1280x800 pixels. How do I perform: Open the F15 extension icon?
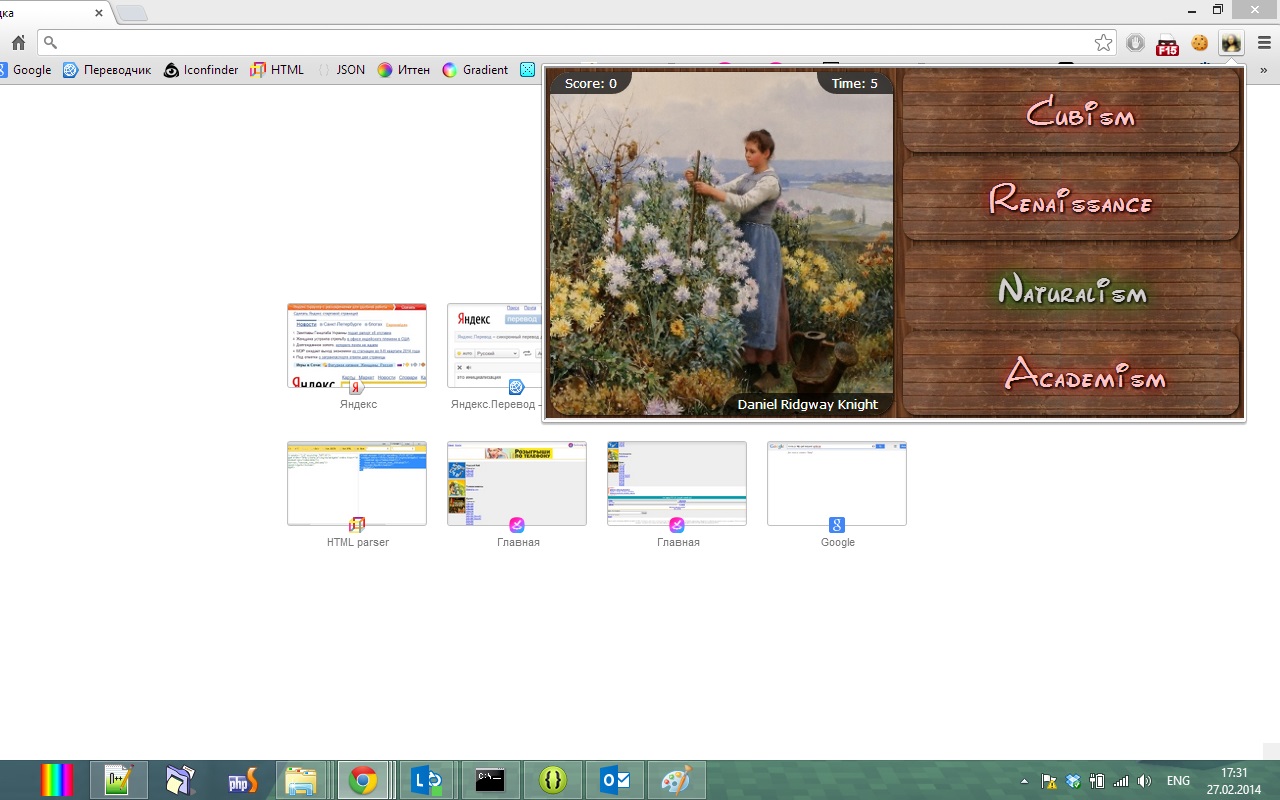[1167, 44]
